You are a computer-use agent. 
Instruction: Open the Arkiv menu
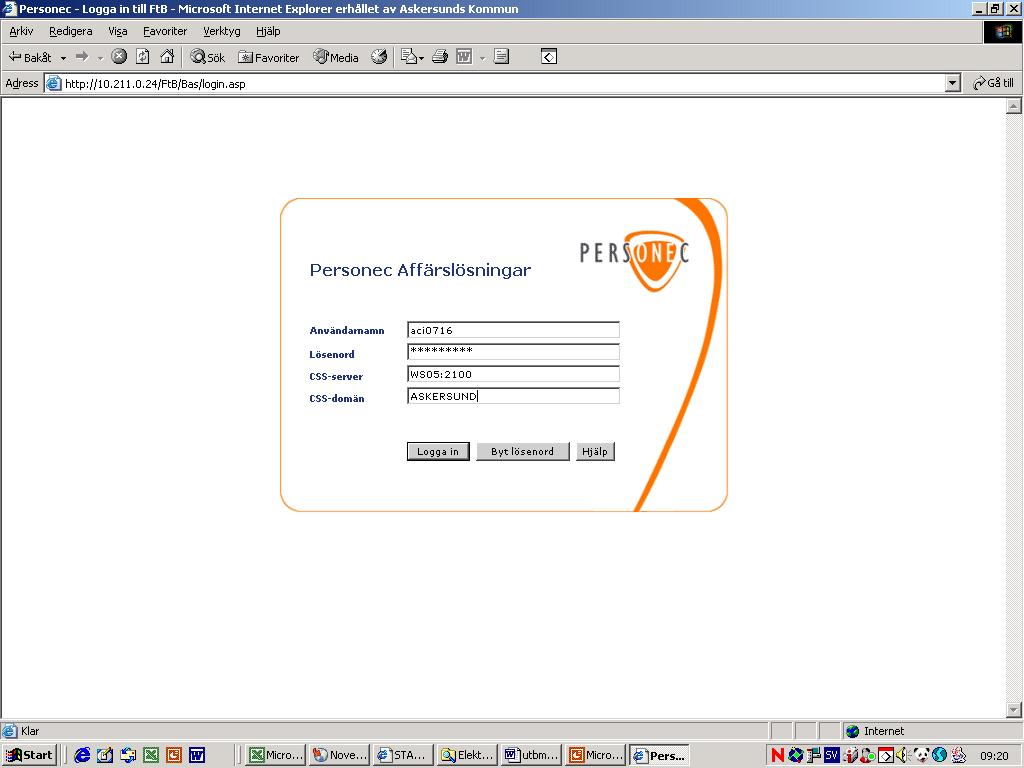point(21,31)
